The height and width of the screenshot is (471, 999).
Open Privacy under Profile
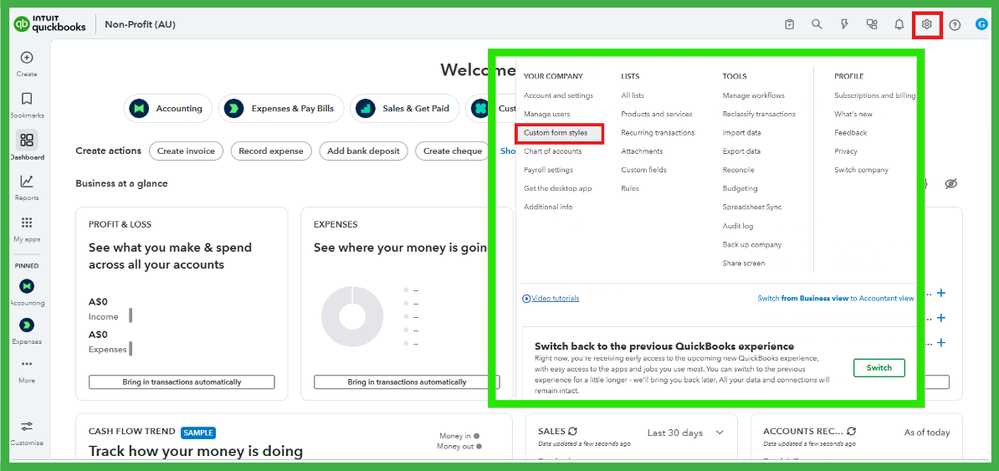tap(845, 151)
